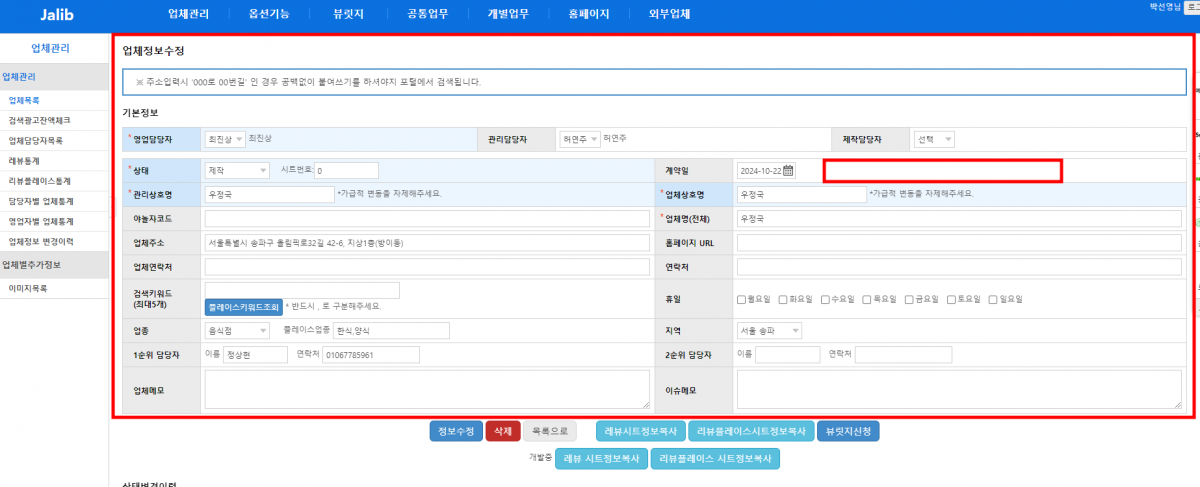Expand the 영업담당자 dropdown
This screenshot has width=1200, height=487.
point(224,140)
